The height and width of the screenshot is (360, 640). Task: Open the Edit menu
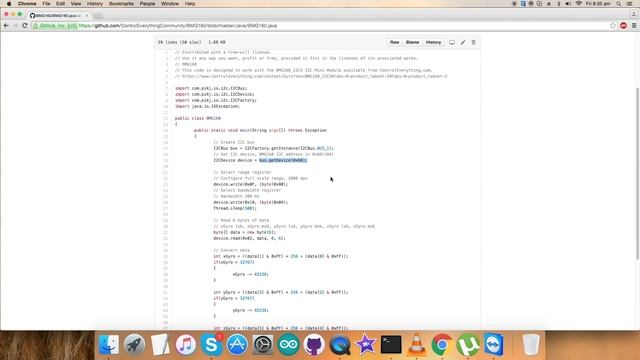pos(60,4)
